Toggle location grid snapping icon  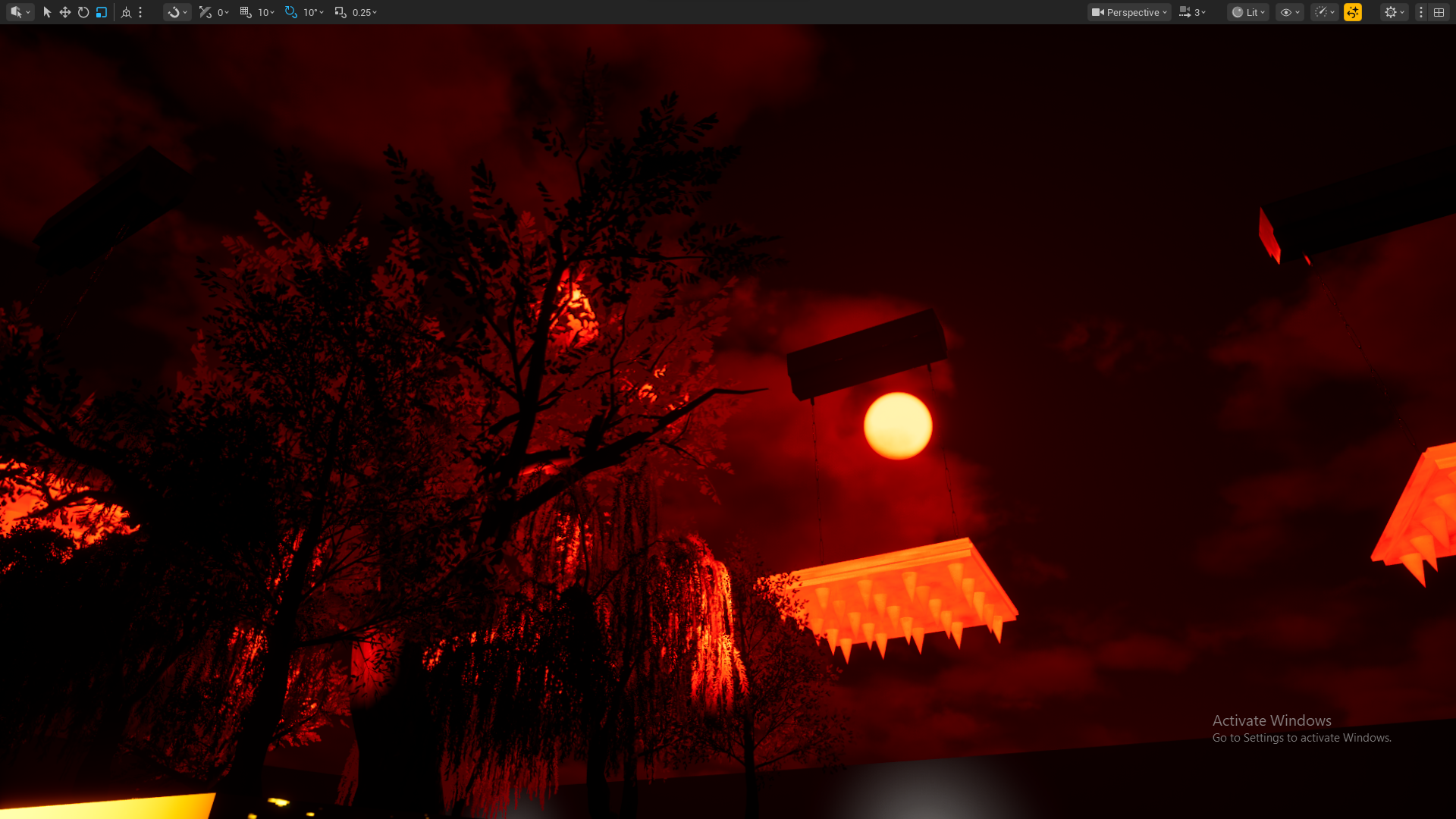click(x=246, y=12)
